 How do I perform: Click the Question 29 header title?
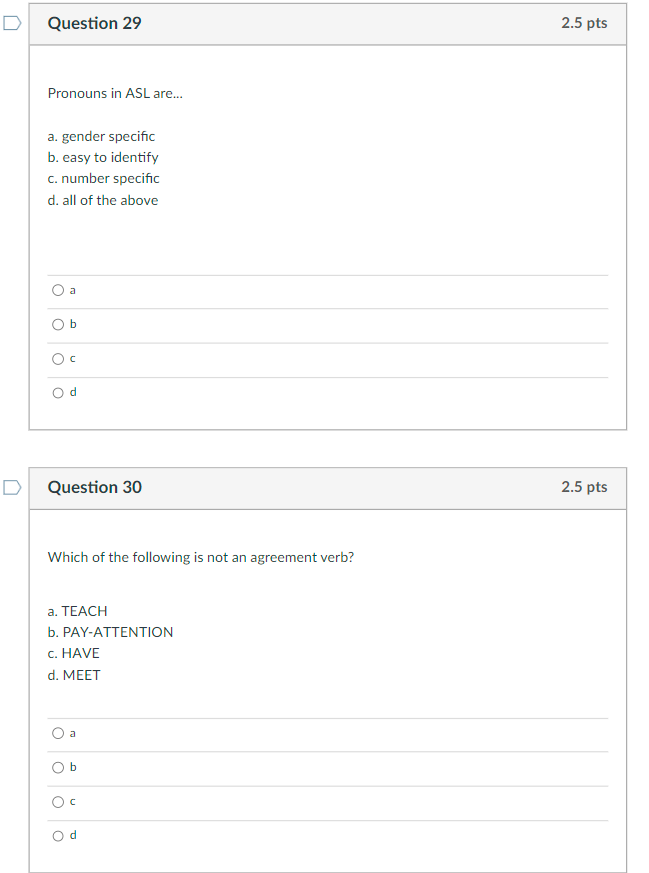click(95, 23)
